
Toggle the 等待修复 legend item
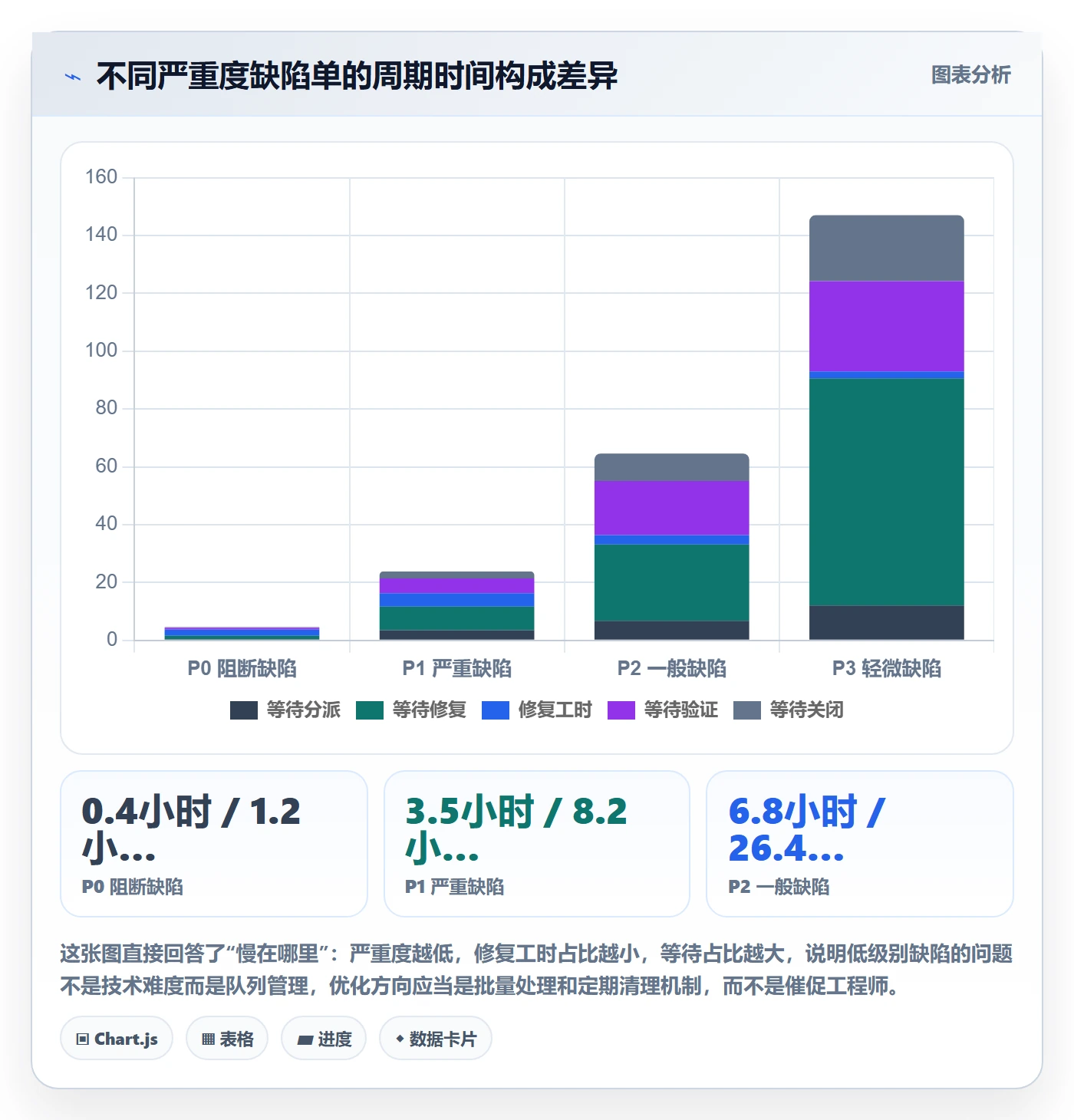tap(411, 710)
